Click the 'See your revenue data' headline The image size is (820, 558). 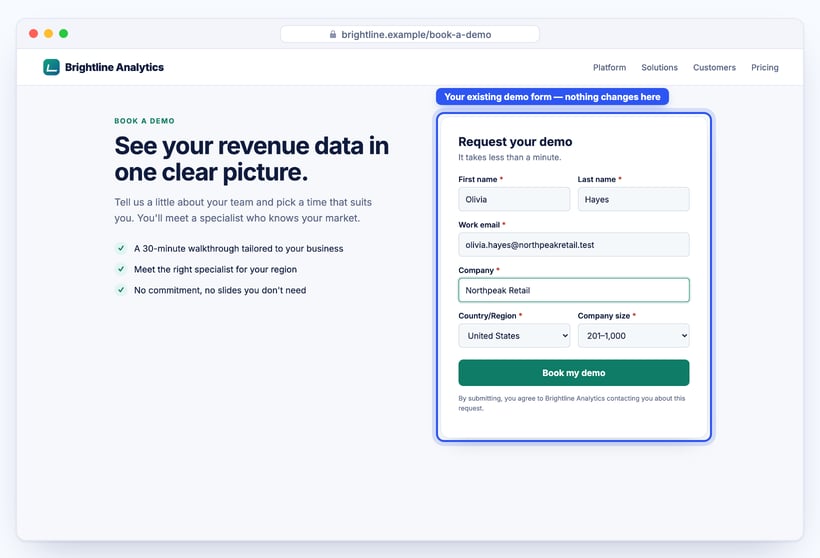[x=252, y=159]
